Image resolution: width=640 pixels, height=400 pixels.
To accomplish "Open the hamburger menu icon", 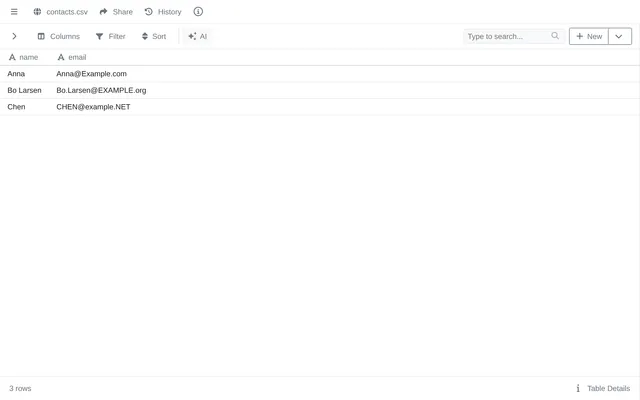I will coord(14,12).
